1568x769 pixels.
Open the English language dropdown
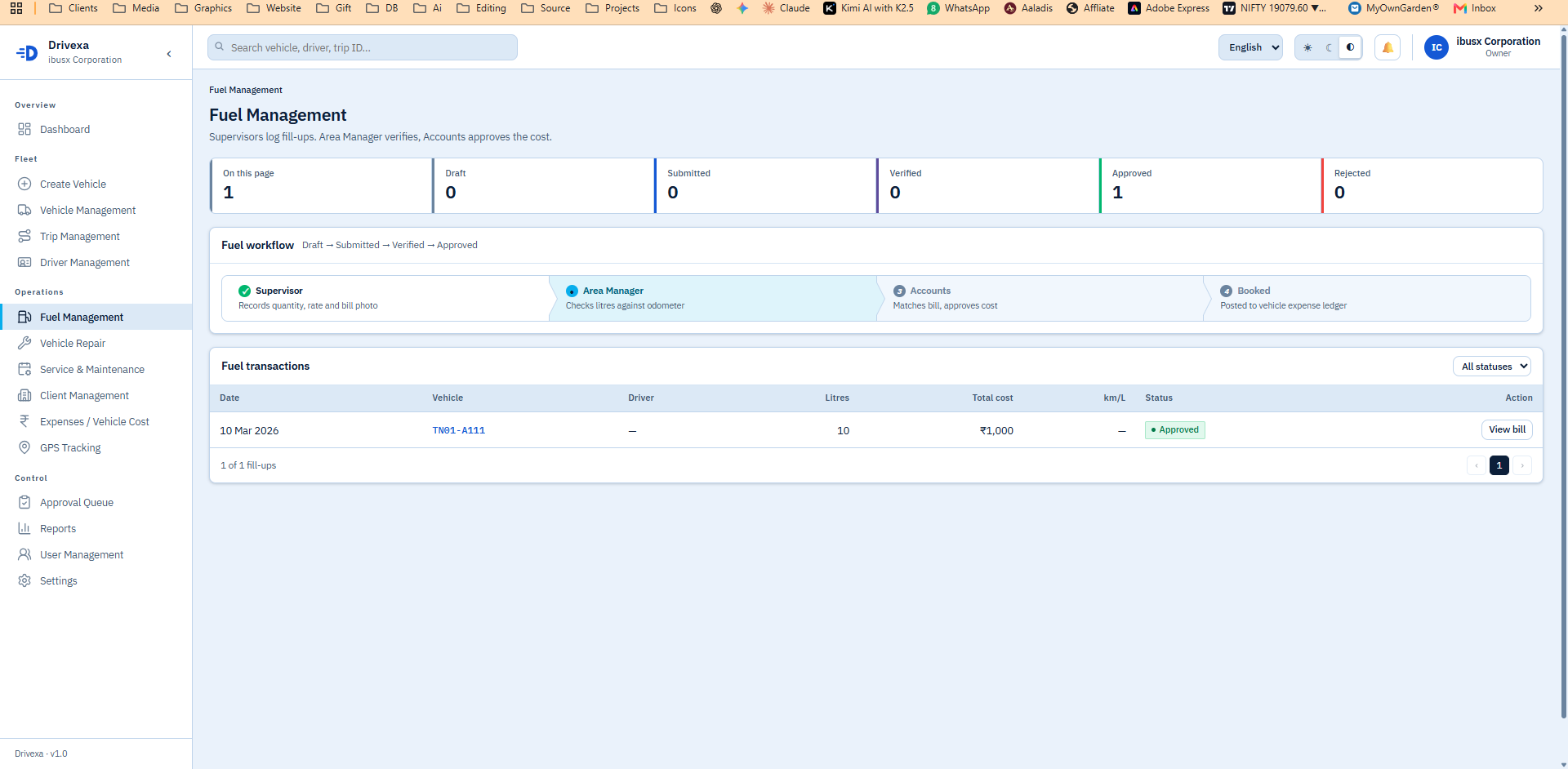1250,47
